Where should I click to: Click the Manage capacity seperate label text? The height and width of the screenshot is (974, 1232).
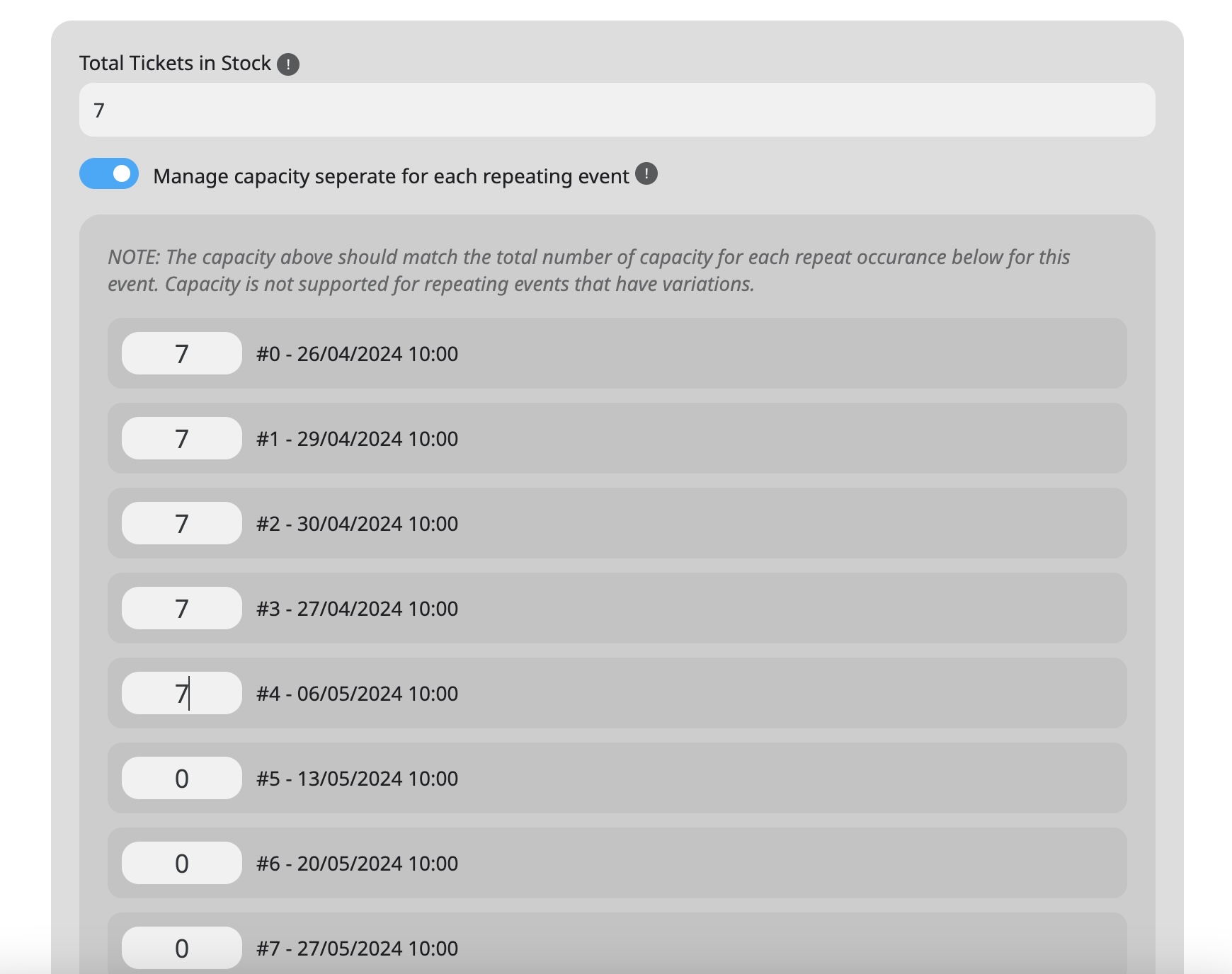pos(392,176)
